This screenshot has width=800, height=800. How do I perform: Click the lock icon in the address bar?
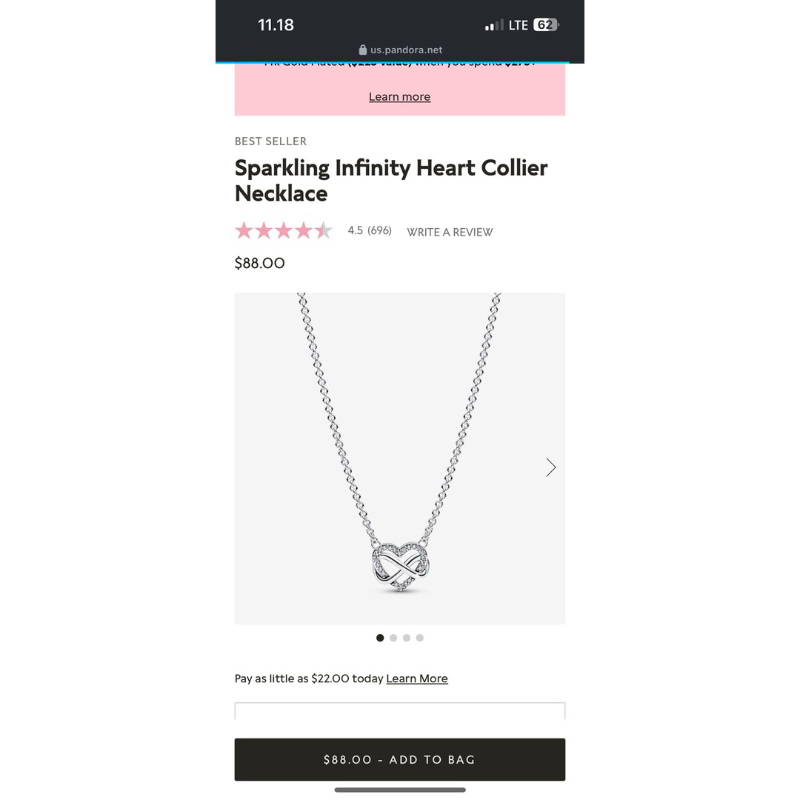tap(363, 50)
